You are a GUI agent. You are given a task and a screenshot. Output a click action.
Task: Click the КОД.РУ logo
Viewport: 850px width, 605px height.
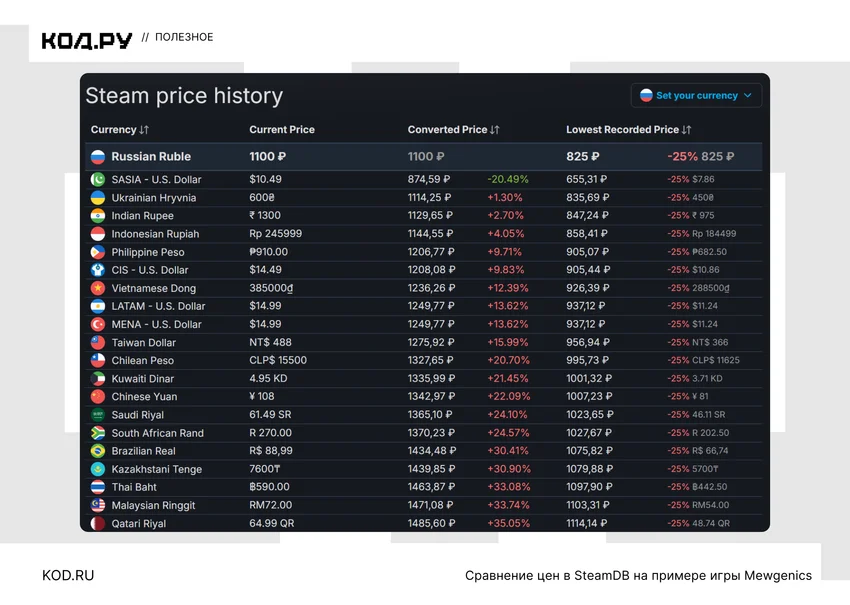(x=87, y=40)
